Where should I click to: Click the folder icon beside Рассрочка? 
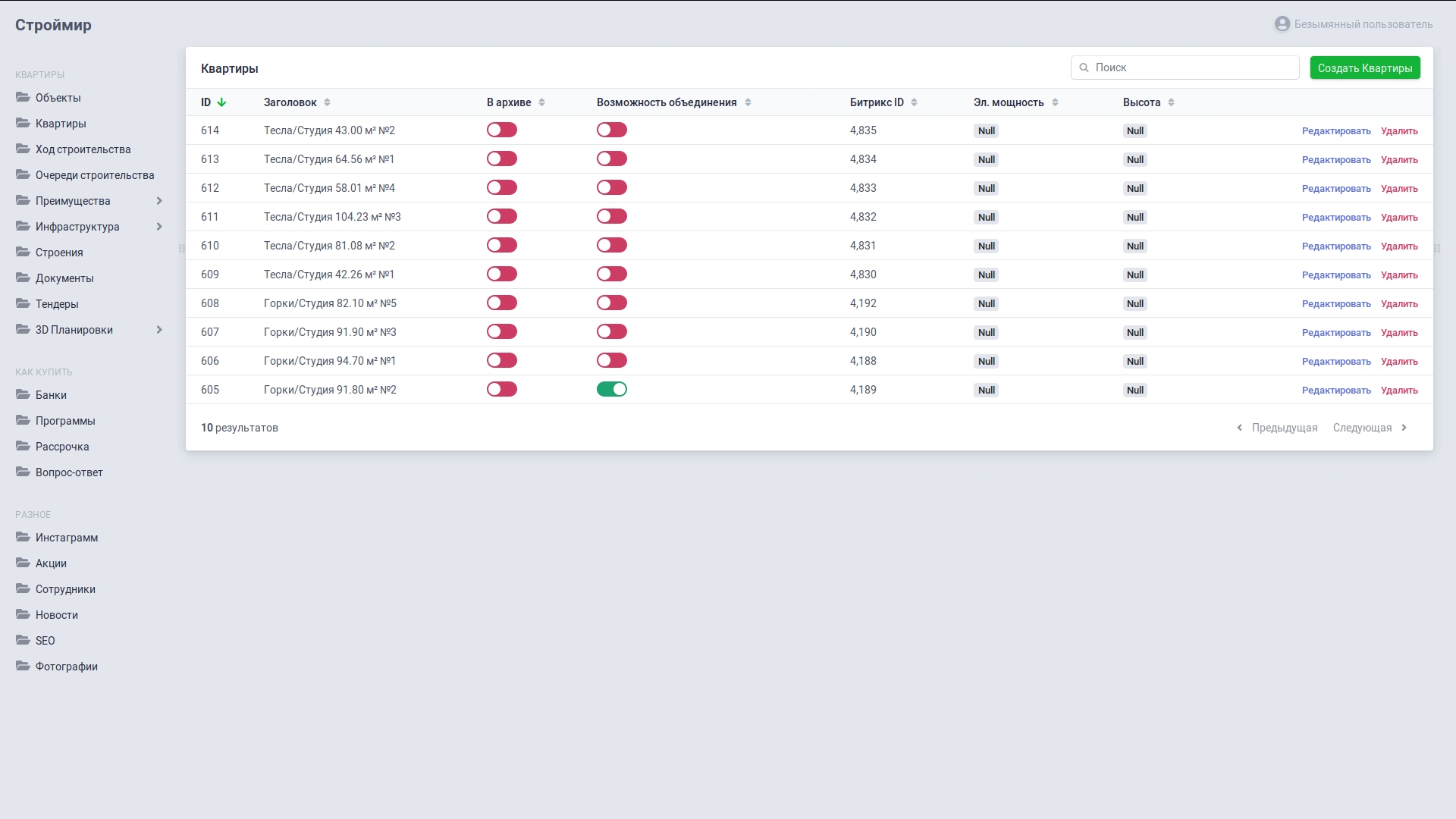coord(23,446)
